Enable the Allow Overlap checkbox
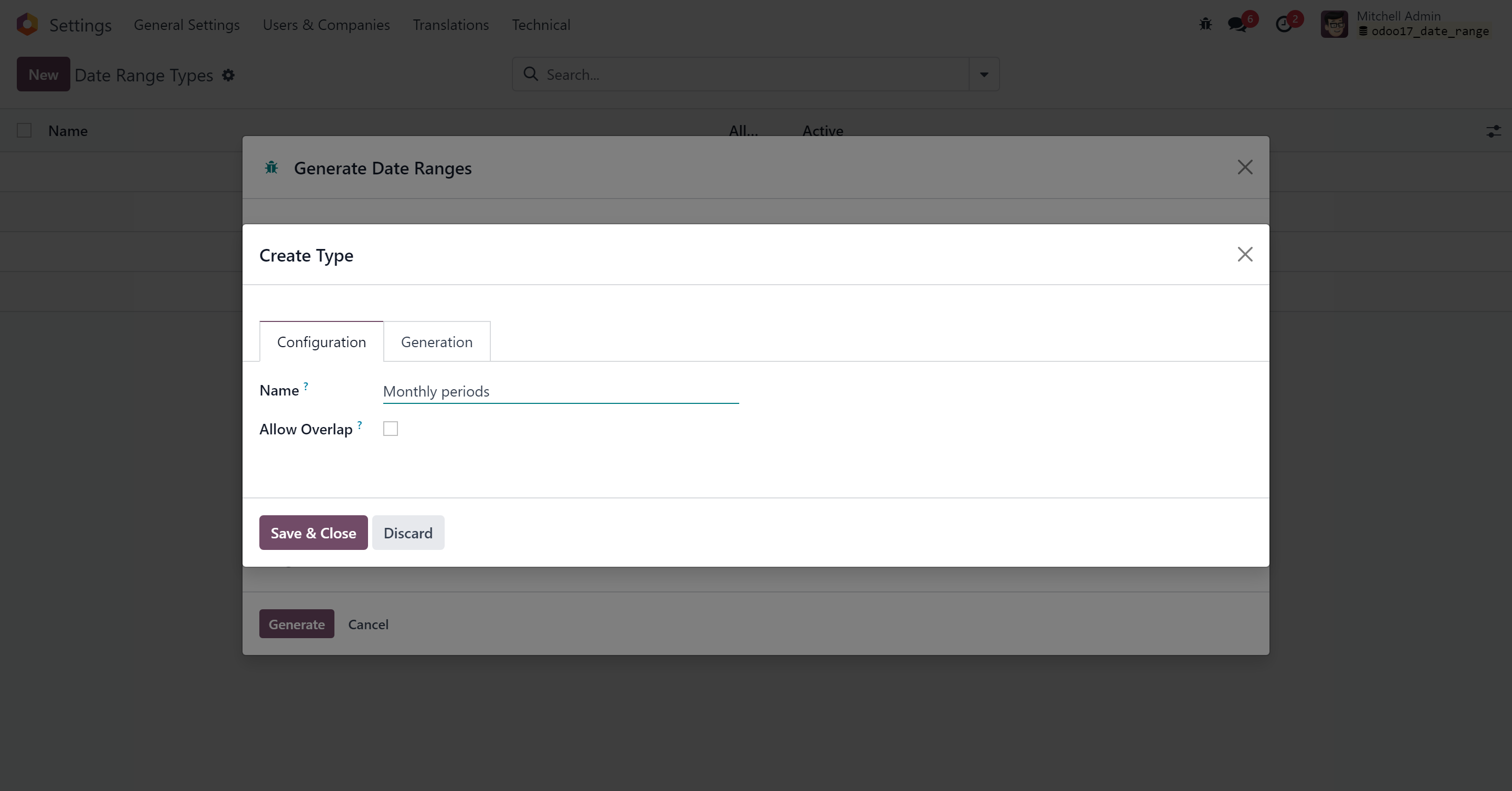 (390, 429)
